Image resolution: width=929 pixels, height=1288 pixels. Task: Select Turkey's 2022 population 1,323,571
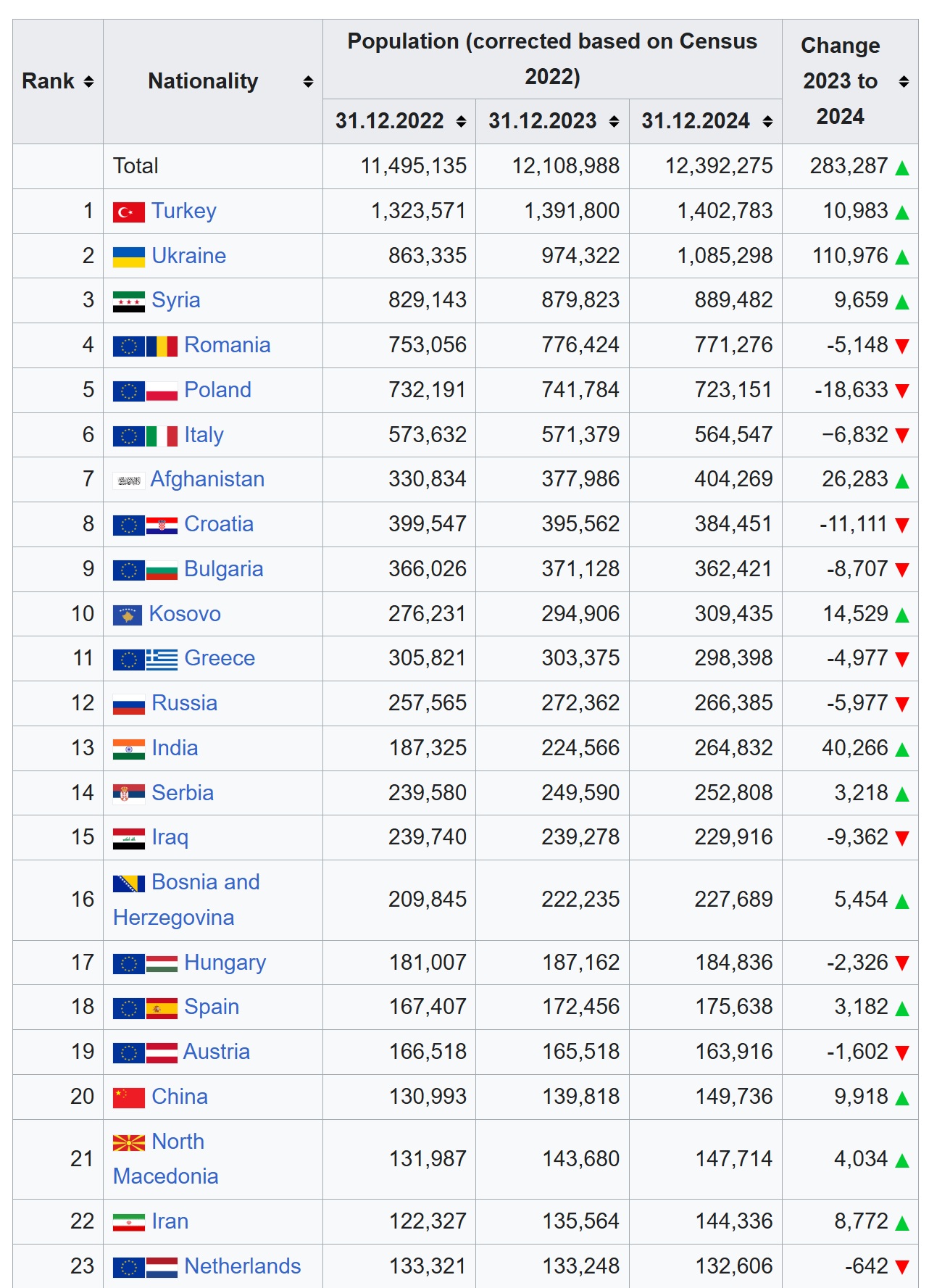click(x=419, y=211)
